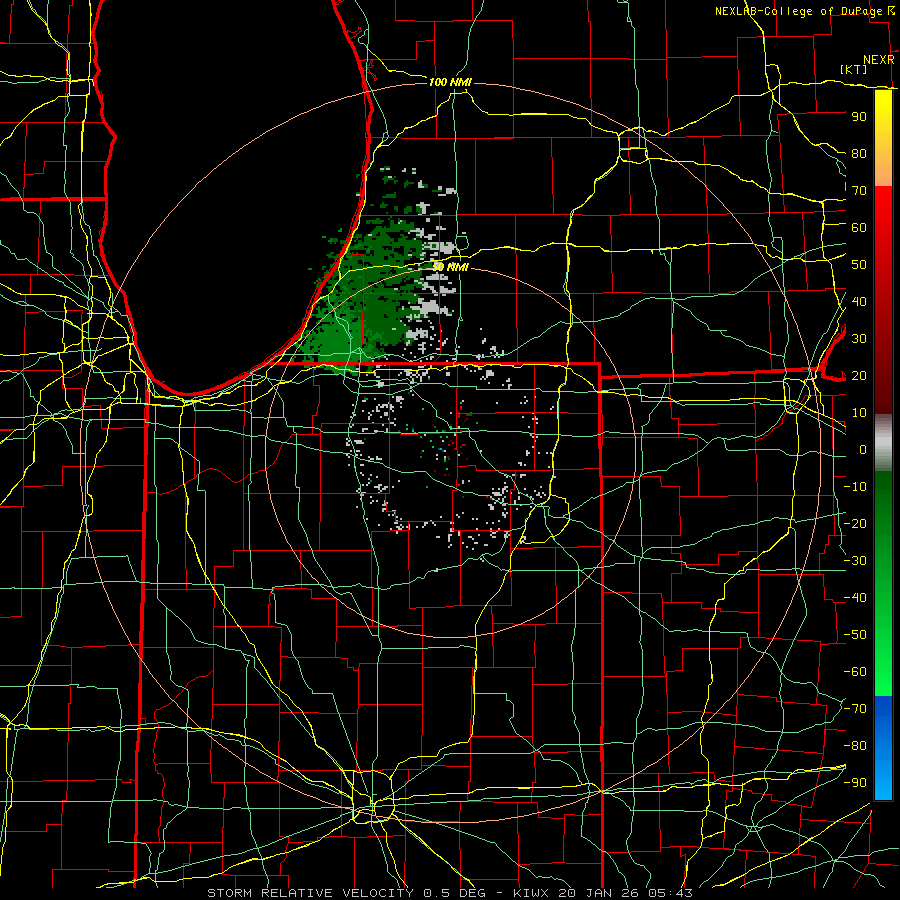Click the Storm Relative Velocity caption at bottom

(x=449, y=893)
